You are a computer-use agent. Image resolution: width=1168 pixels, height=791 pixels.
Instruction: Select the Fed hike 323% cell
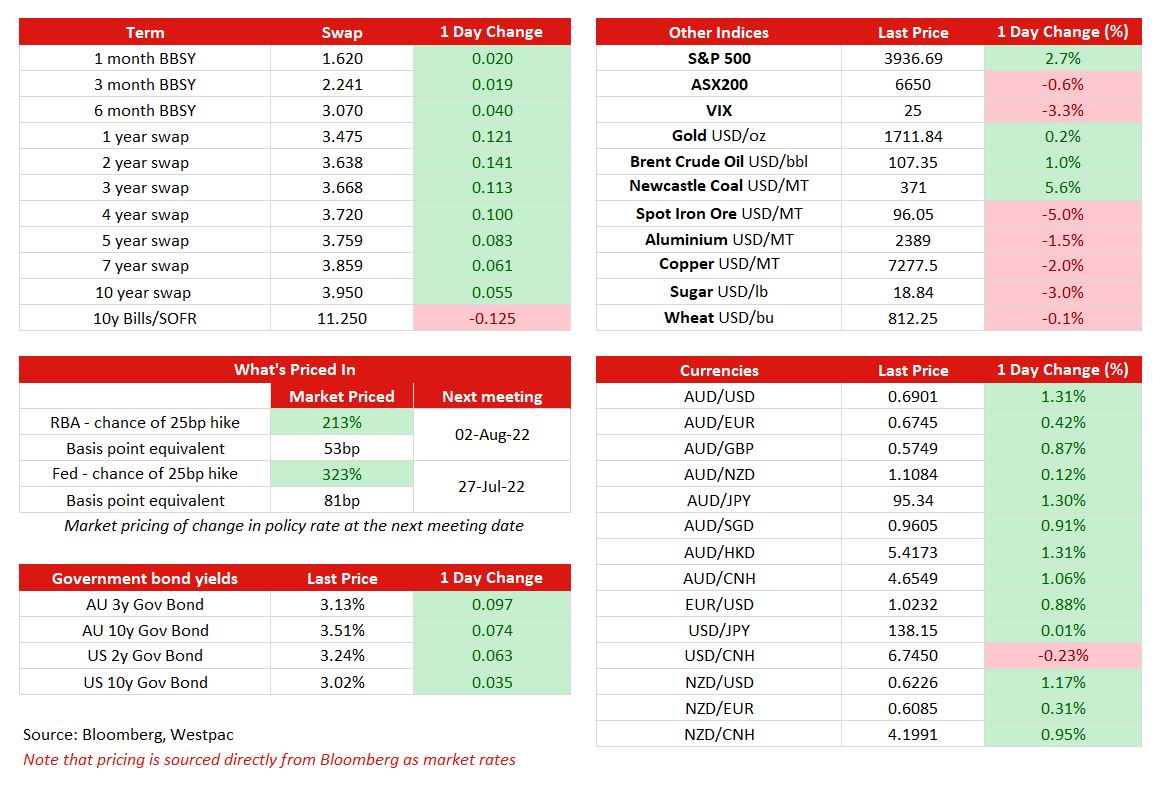tap(342, 474)
